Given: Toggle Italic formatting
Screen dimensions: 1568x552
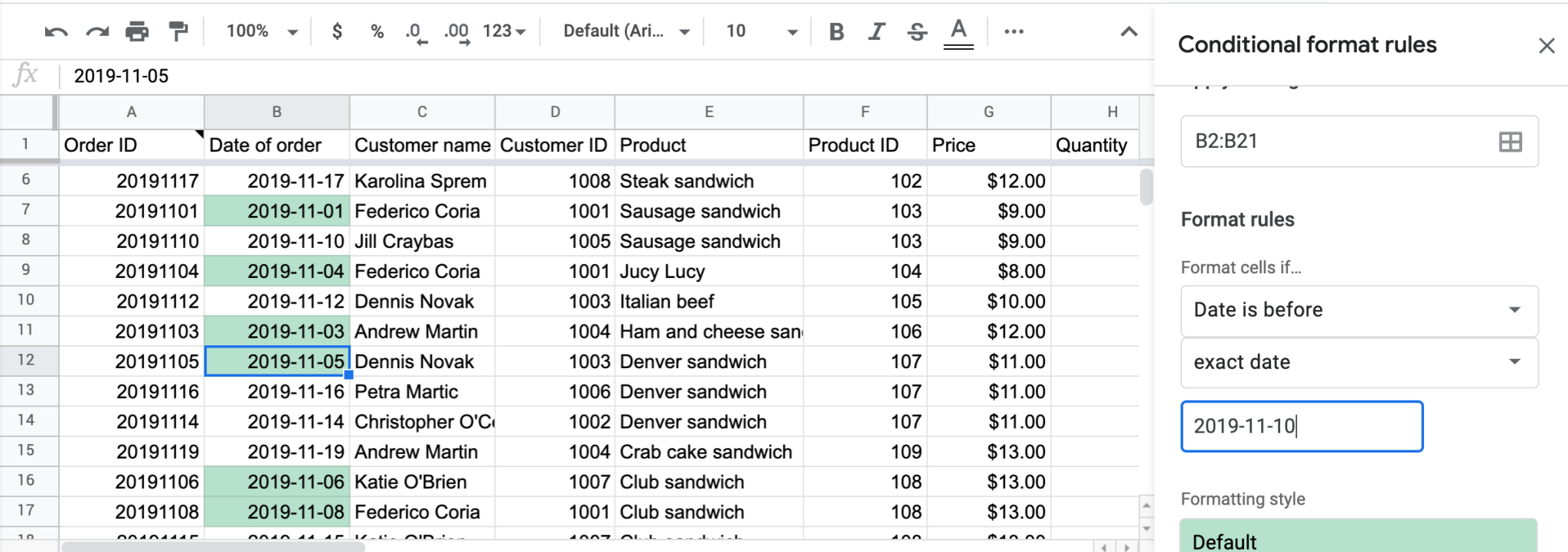Looking at the screenshot, I should (x=877, y=31).
